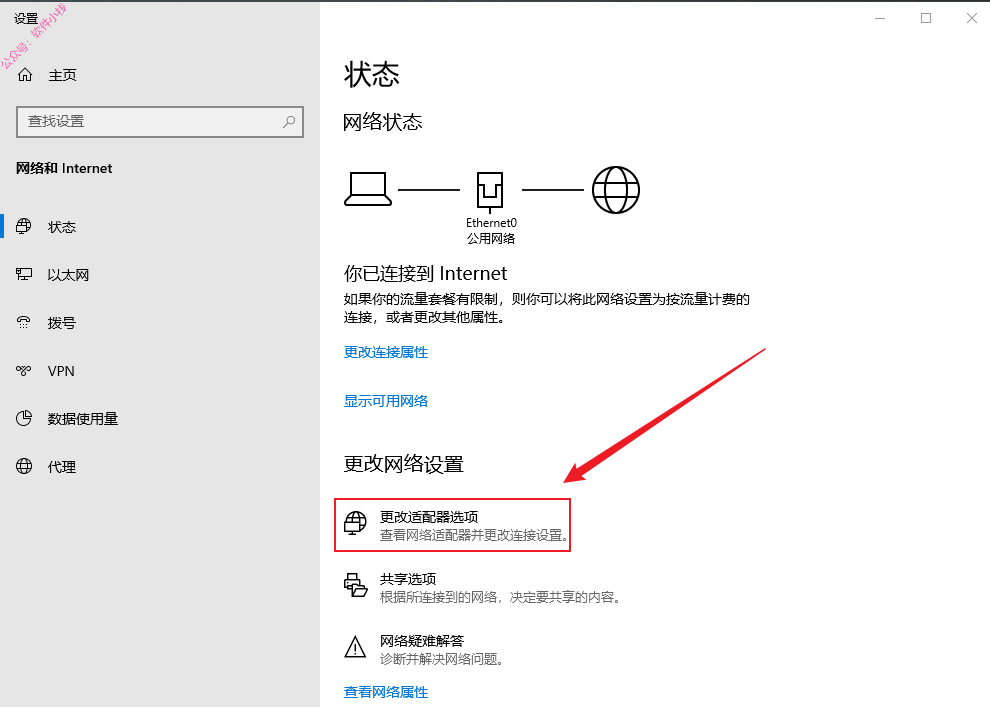The height and width of the screenshot is (707, 990).
Task: Open the 主页 home label
Action: click(63, 75)
